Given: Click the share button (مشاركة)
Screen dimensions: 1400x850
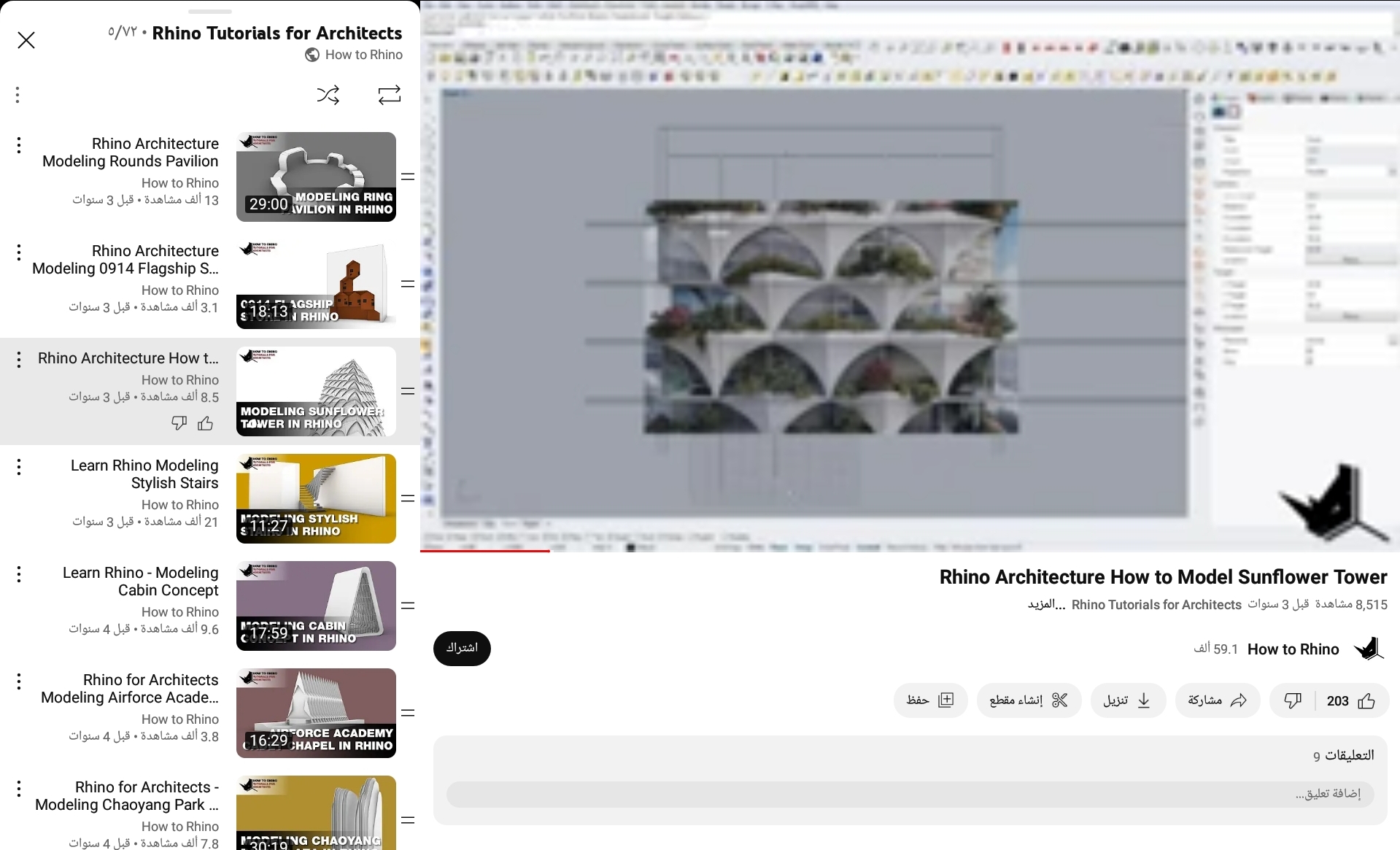Looking at the screenshot, I should coord(1217,701).
